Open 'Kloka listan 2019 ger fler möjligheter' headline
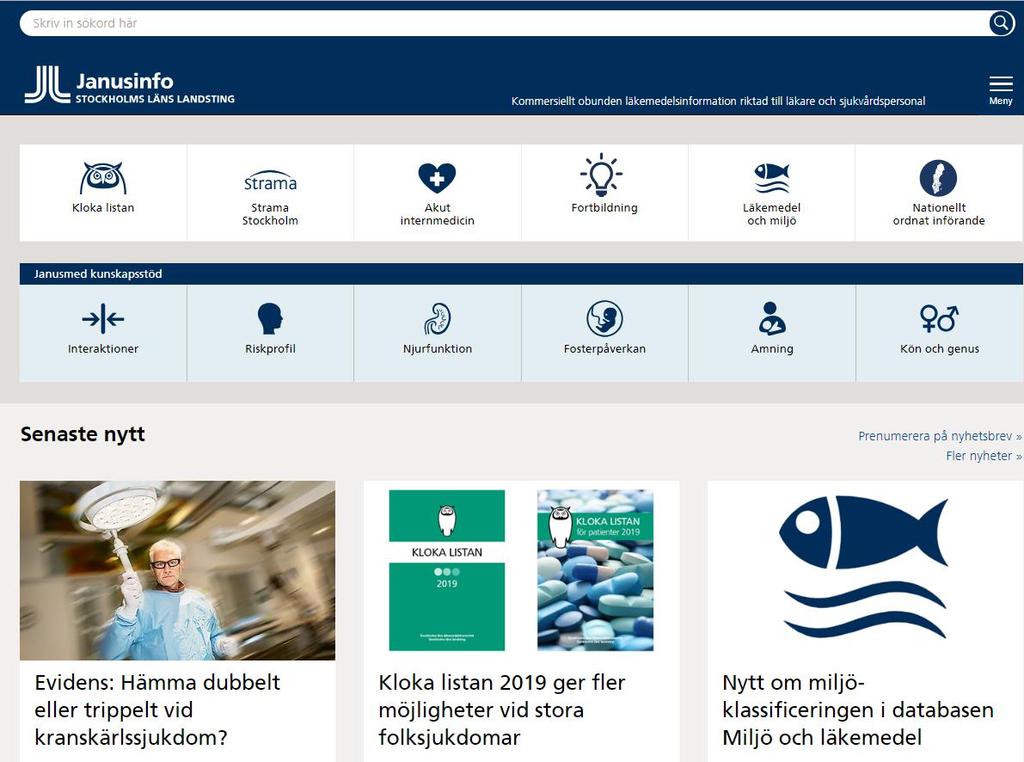Viewport: 1024px width, 762px height. pos(502,710)
